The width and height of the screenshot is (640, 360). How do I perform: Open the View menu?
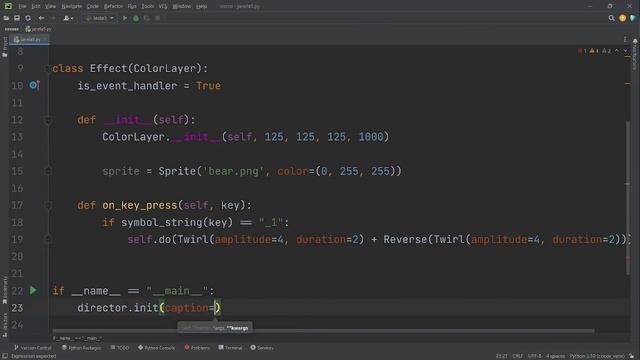coord(50,6)
